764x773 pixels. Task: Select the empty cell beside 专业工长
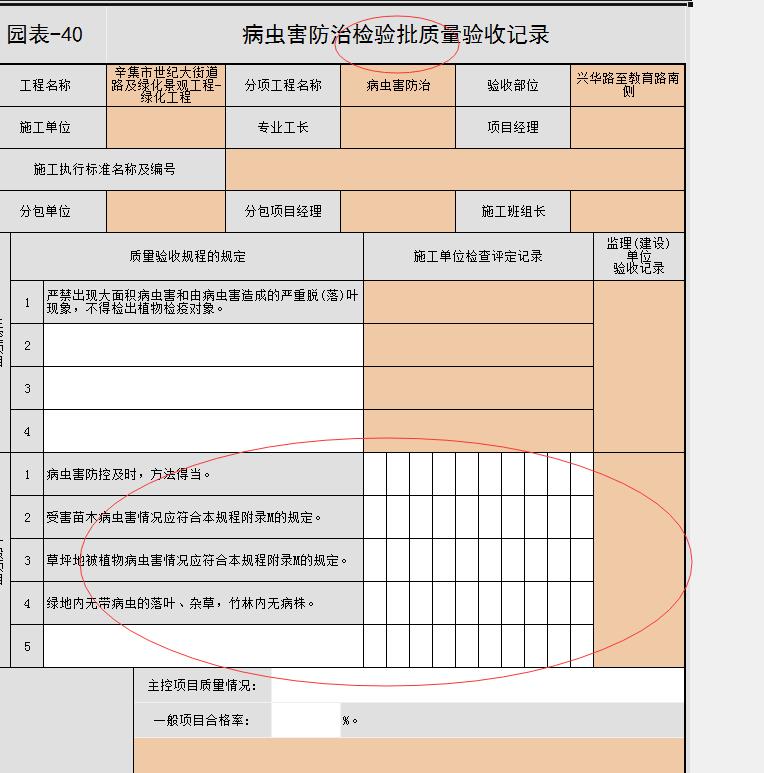point(398,127)
